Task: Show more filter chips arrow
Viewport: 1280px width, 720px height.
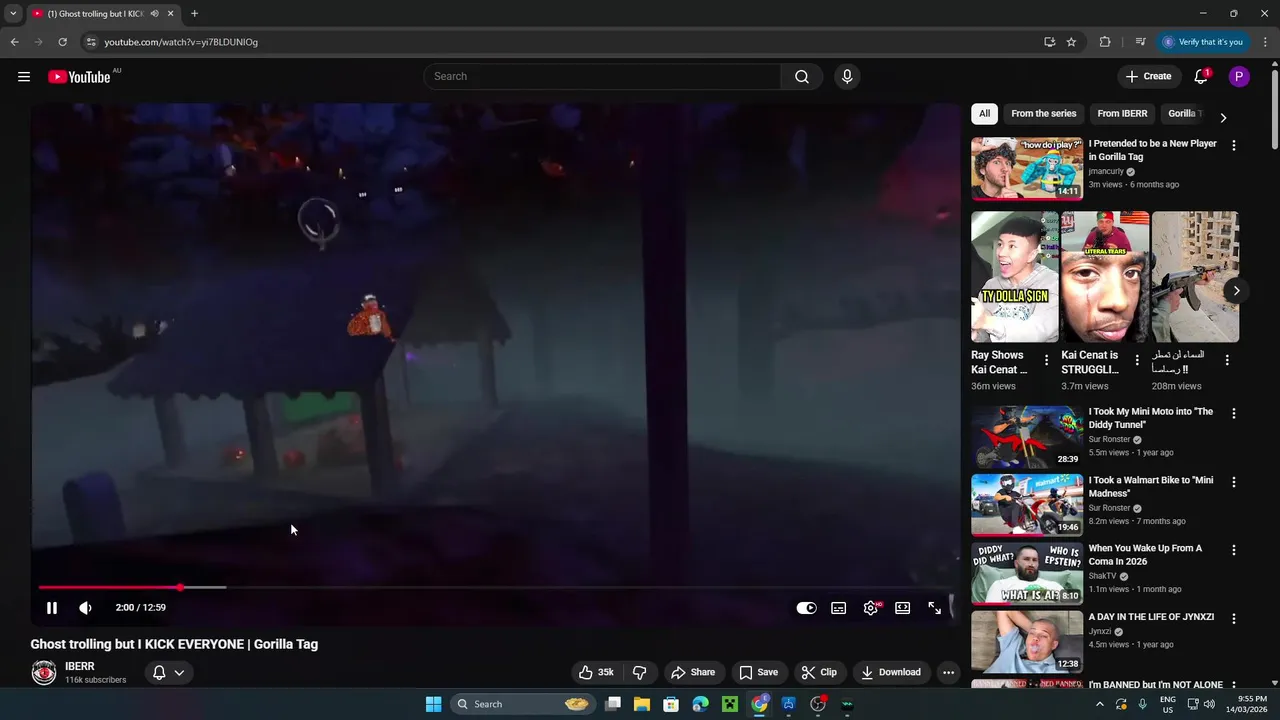Action: click(x=1223, y=117)
